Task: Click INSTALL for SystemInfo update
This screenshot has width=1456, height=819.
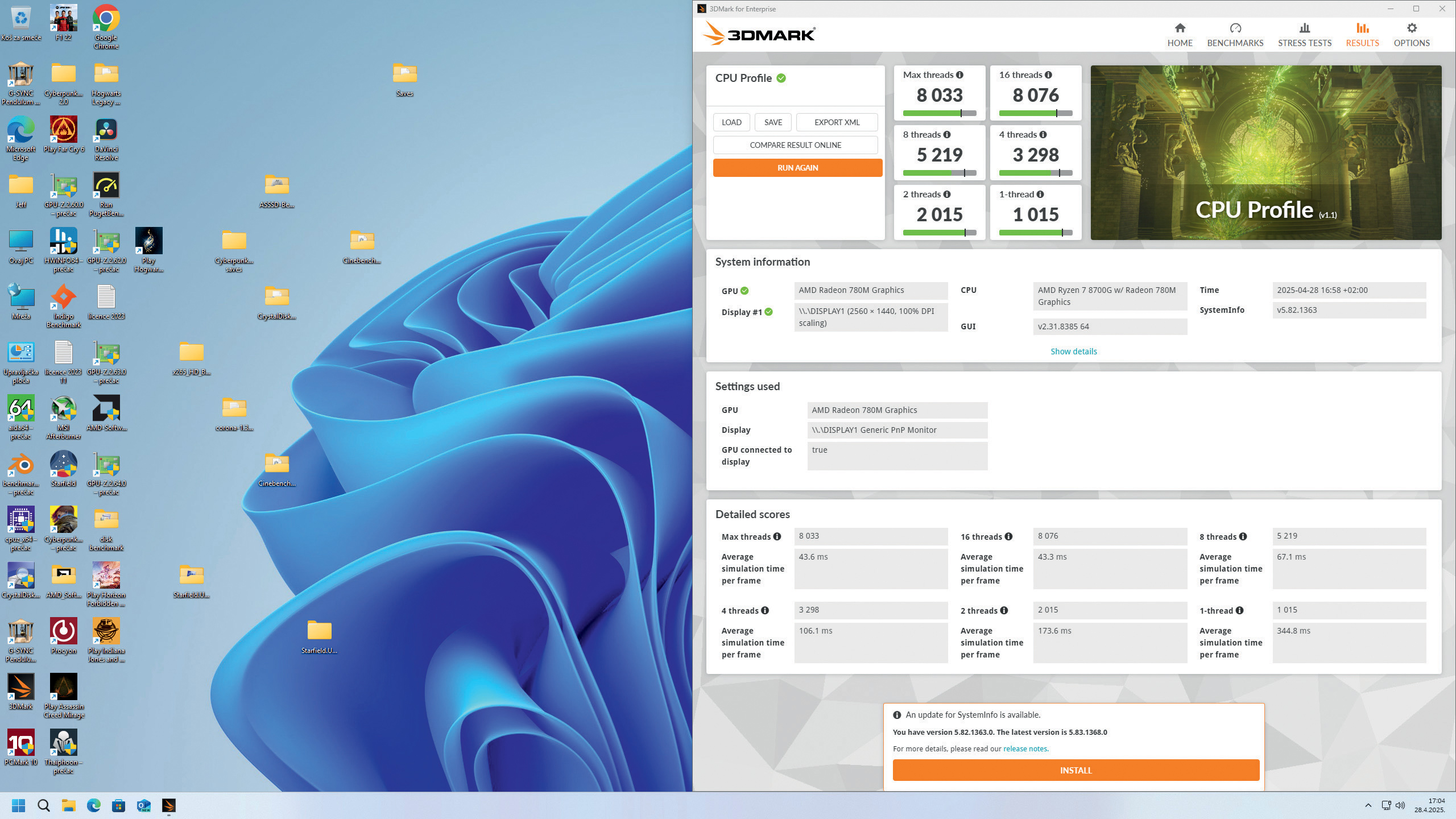Action: pos(1076,770)
